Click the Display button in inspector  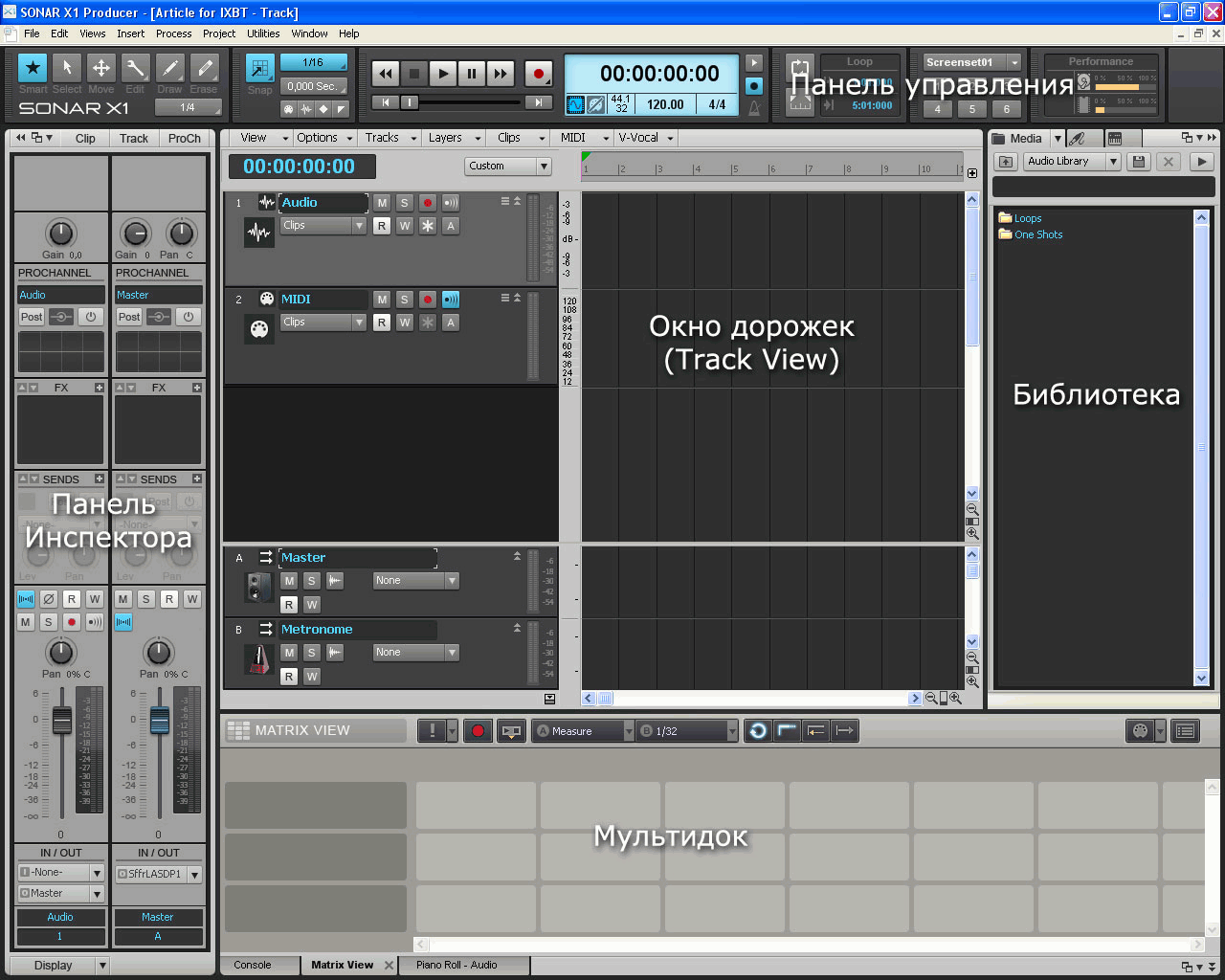(x=60, y=966)
